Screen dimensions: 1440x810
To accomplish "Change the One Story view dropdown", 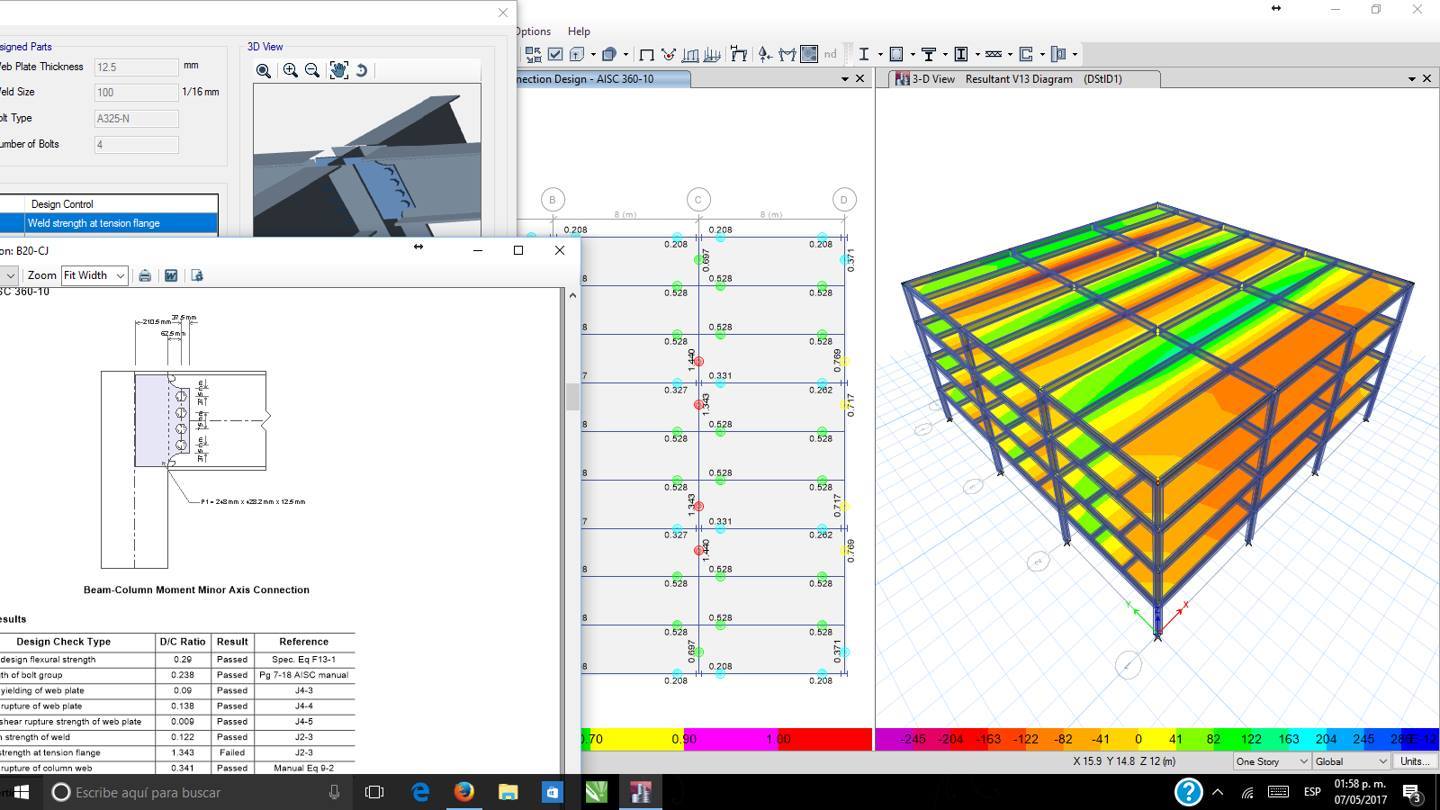I will click(x=1268, y=761).
